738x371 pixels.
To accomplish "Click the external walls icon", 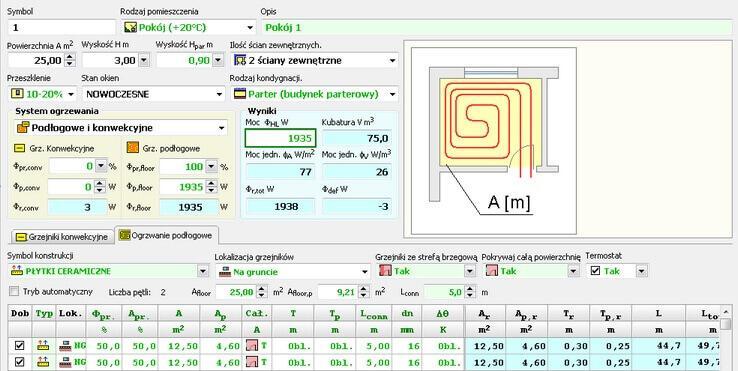I will pos(240,60).
